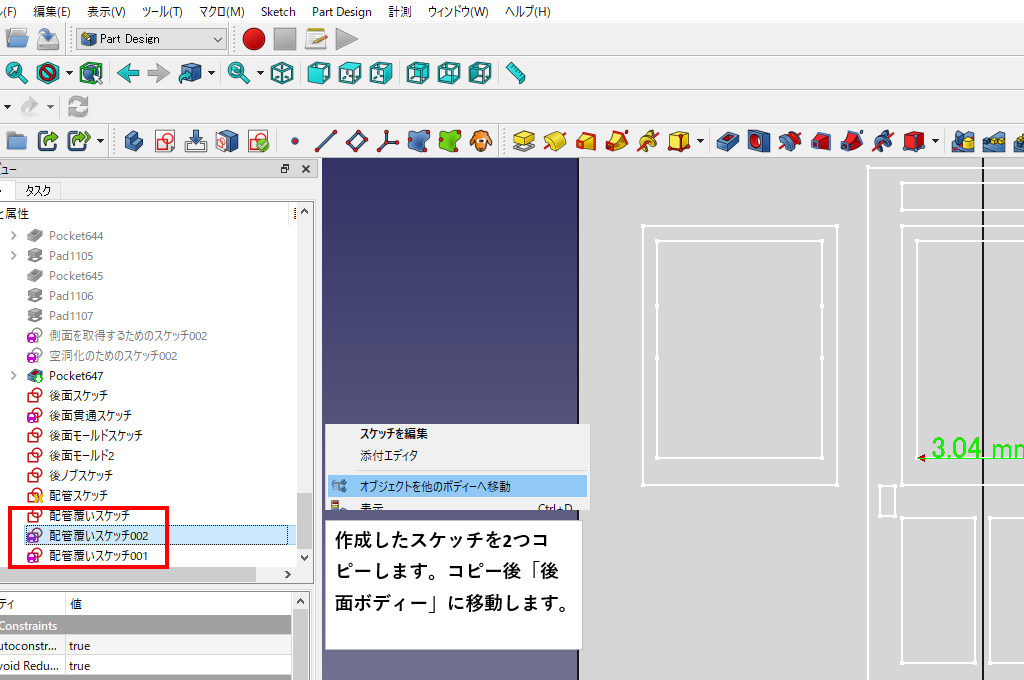1024x680 pixels.
Task: Click the Isometric view cube icon
Action: pyautogui.click(x=283, y=73)
